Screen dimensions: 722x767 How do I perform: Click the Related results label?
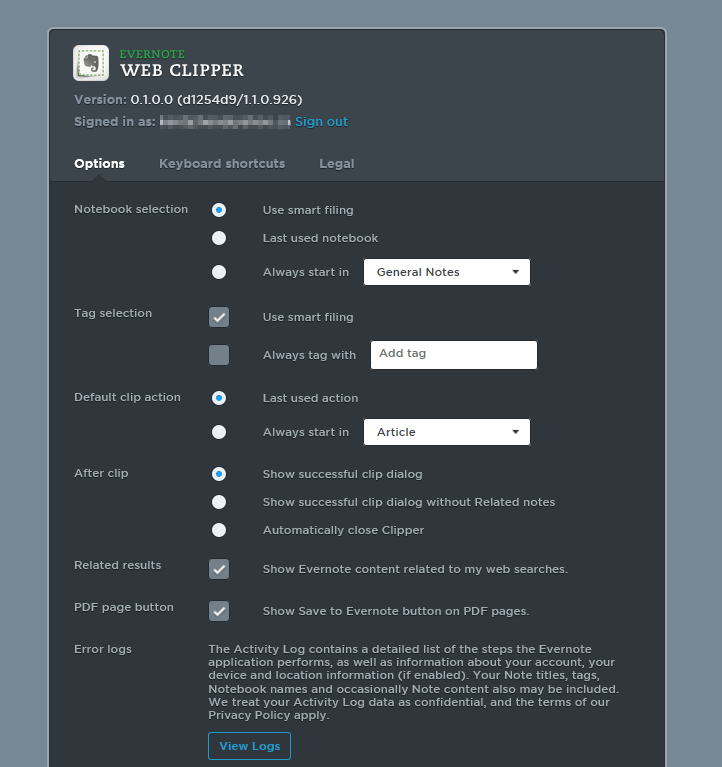(x=117, y=565)
